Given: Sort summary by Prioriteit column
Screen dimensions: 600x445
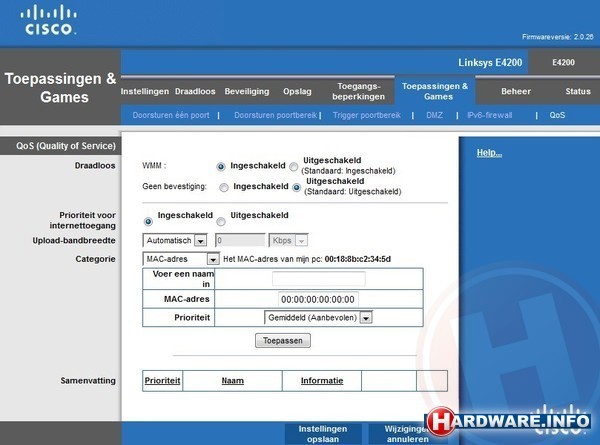Looking at the screenshot, I should 162,381.
